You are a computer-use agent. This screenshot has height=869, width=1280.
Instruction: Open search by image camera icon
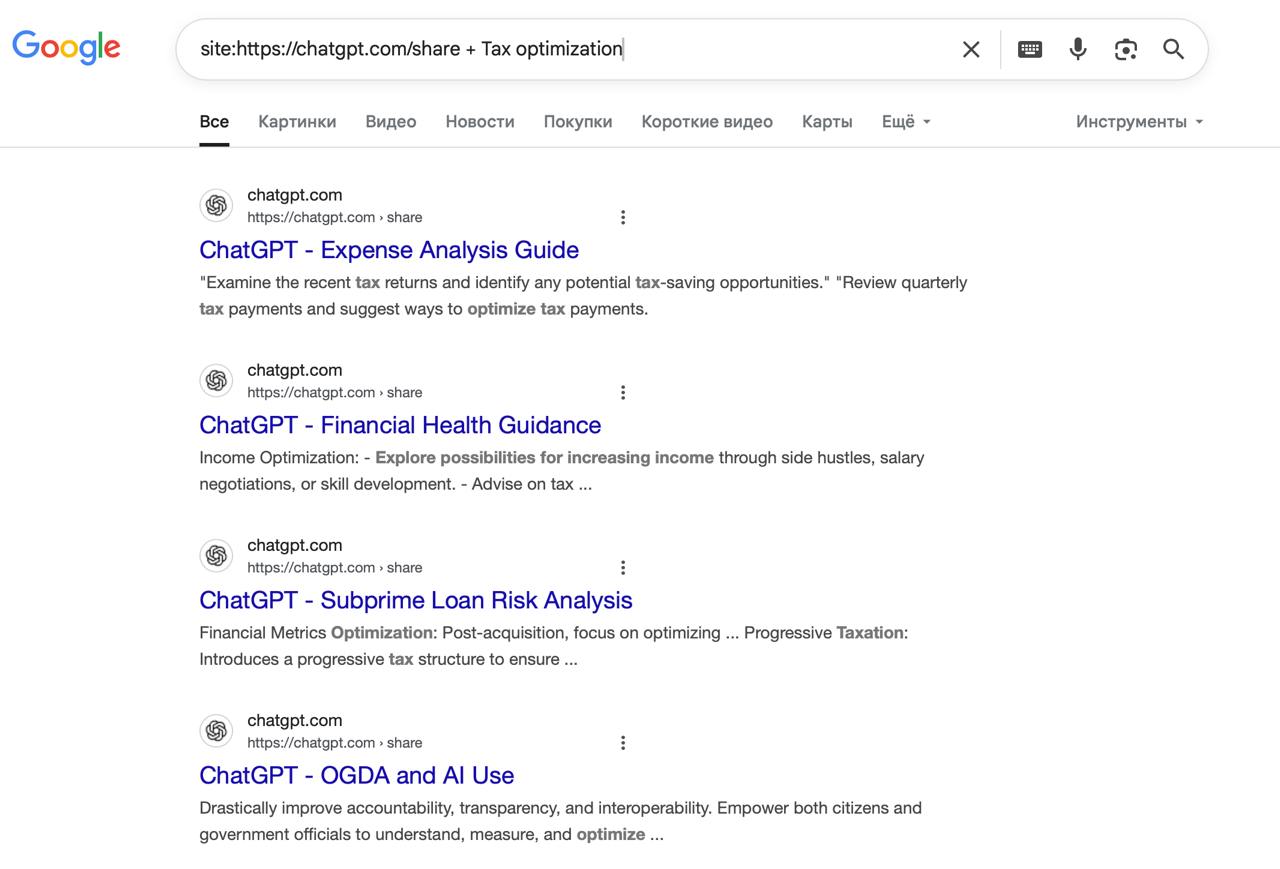pyautogui.click(x=1126, y=49)
